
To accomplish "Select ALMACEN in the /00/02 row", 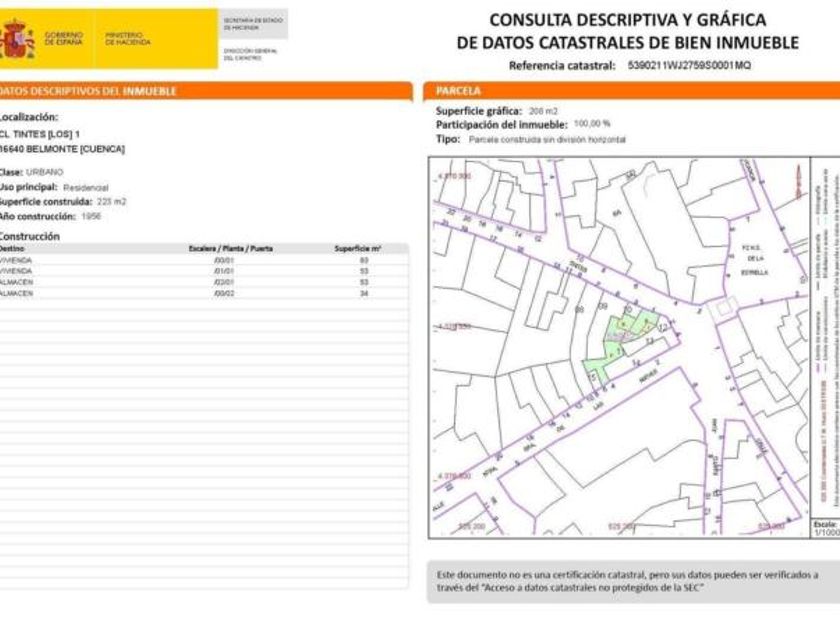I will click(x=17, y=294).
